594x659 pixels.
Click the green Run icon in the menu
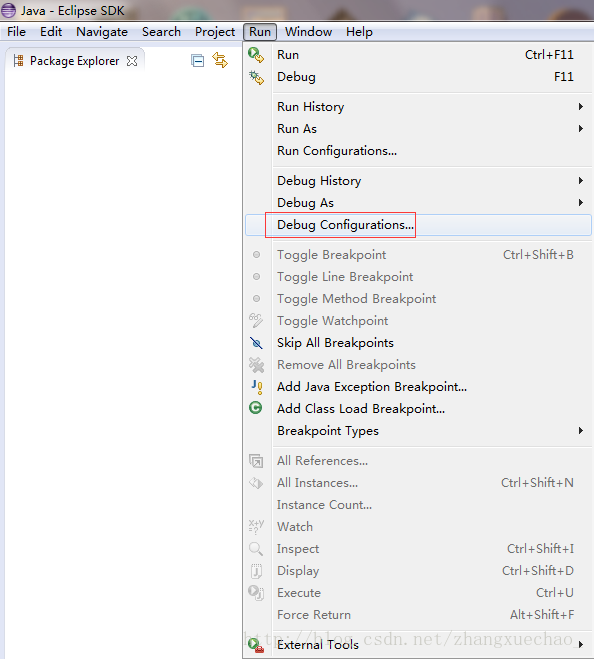tap(256, 55)
